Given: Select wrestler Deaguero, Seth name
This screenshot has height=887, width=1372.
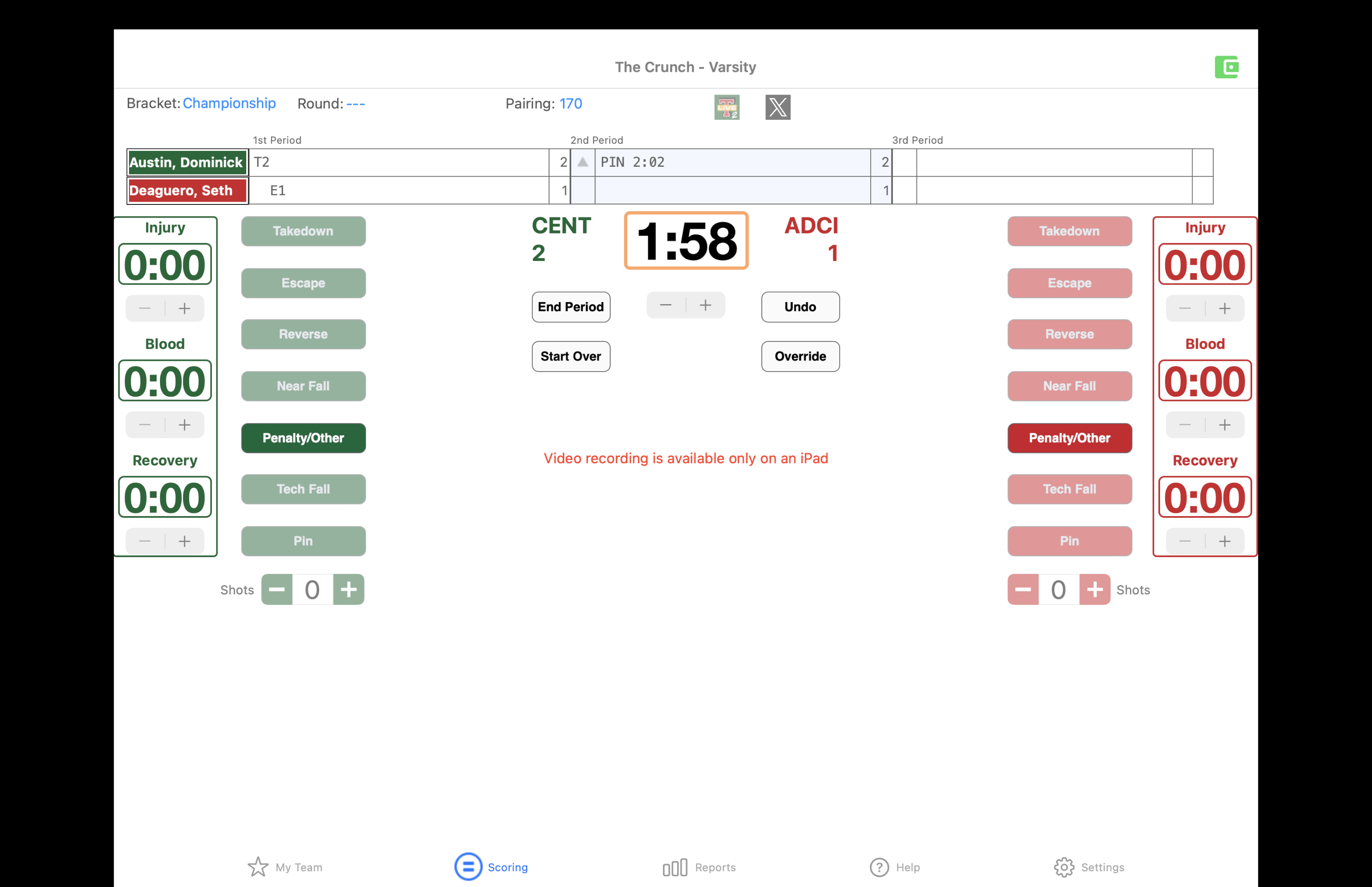Looking at the screenshot, I should pos(187,191).
